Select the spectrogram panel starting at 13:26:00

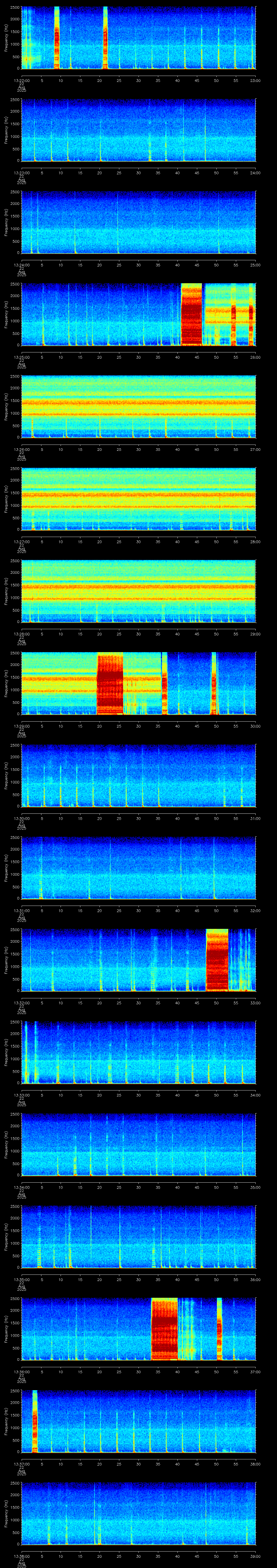[x=138, y=407]
